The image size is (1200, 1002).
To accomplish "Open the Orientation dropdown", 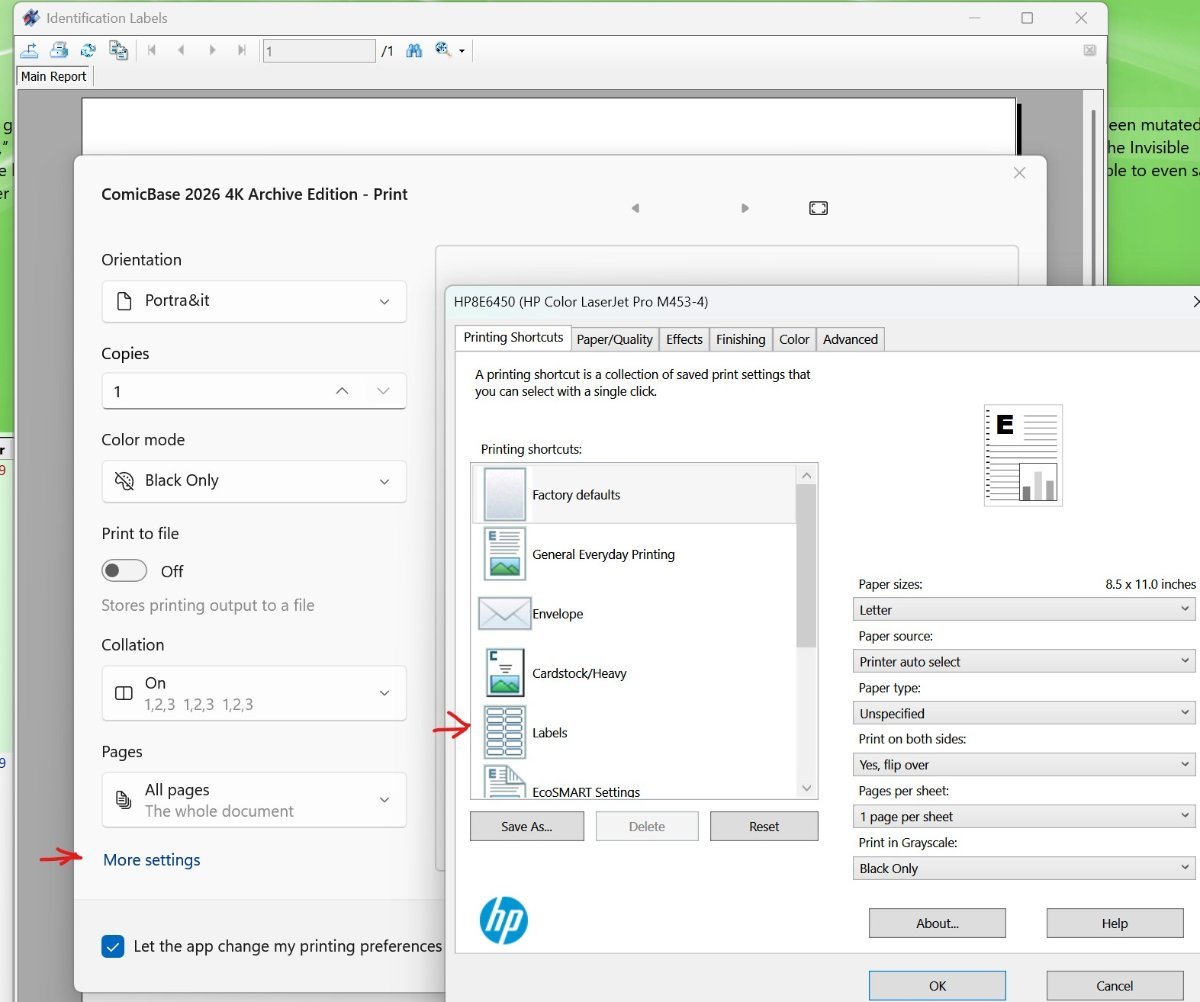I will (x=254, y=301).
